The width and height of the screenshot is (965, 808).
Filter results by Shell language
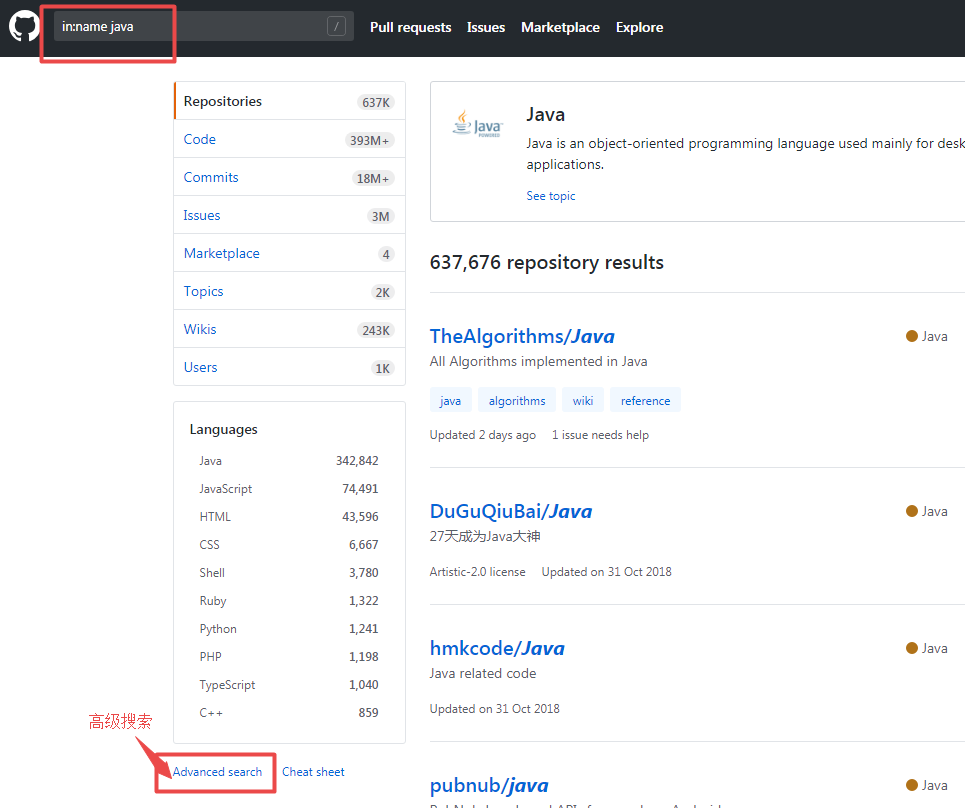(x=289, y=573)
